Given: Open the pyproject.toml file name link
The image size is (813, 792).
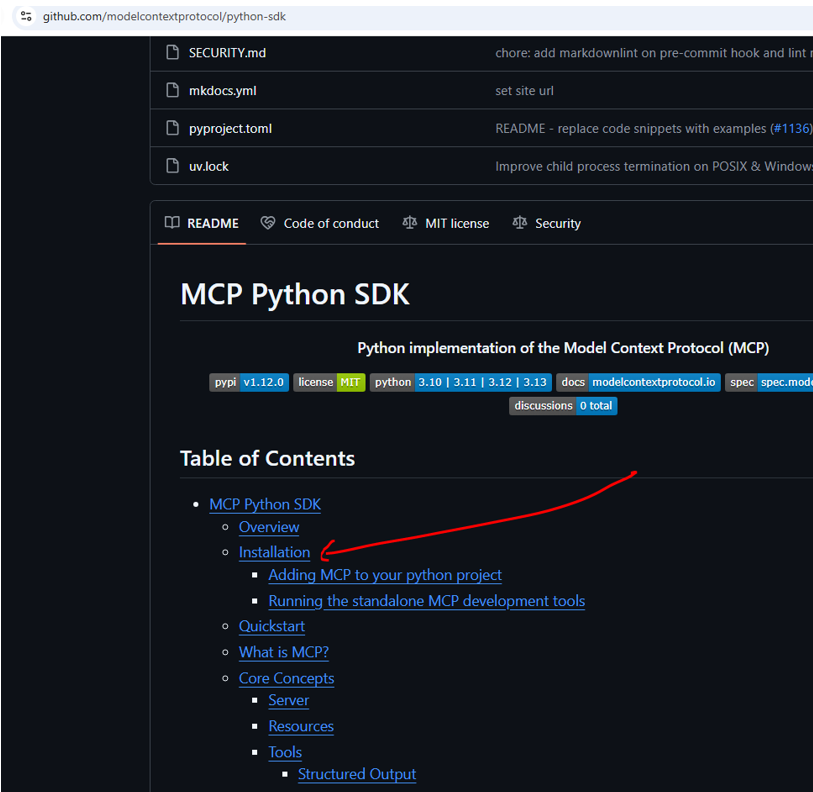Looking at the screenshot, I should pos(230,129).
